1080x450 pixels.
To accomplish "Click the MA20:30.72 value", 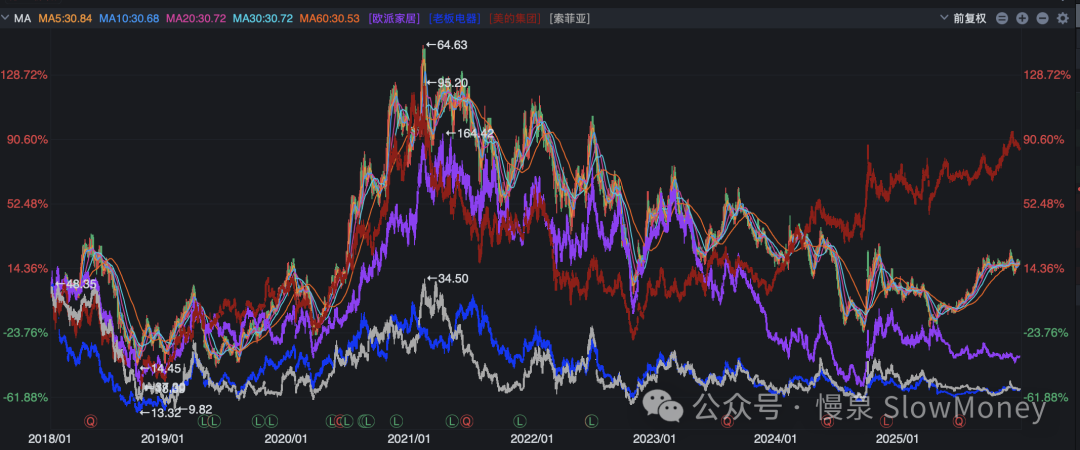I will tap(196, 19).
